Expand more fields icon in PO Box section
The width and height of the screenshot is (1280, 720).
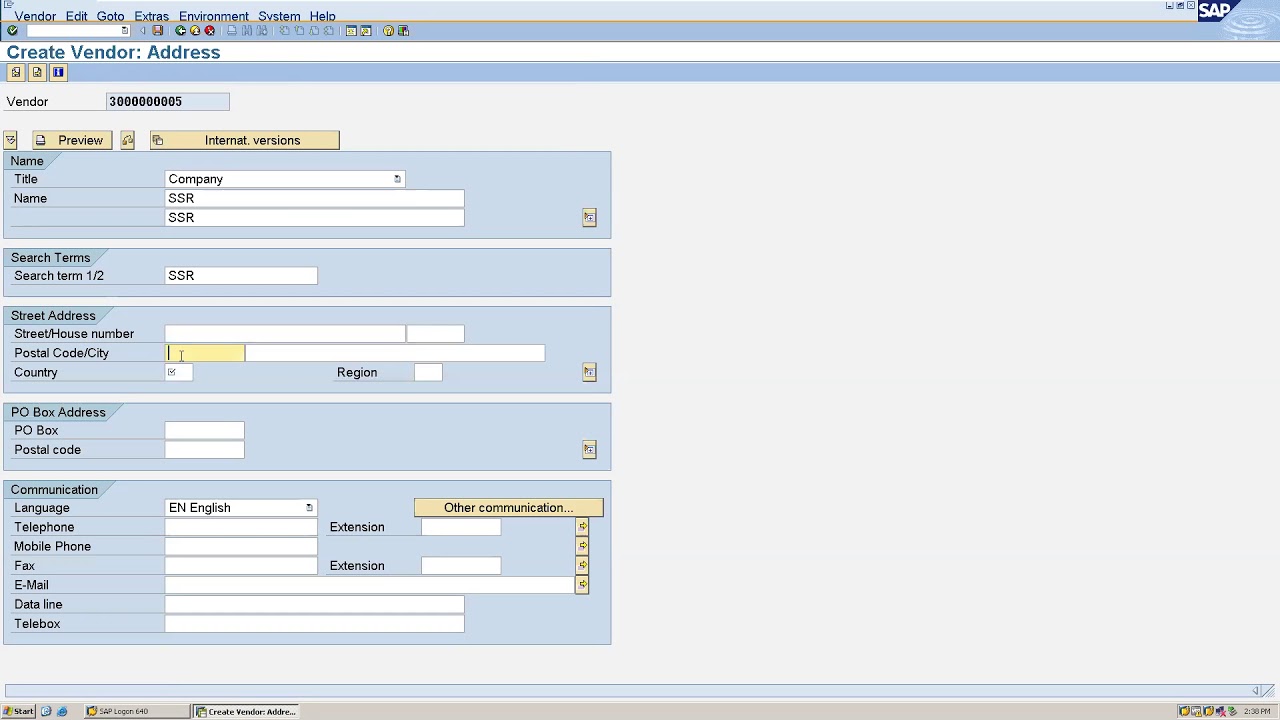click(590, 450)
